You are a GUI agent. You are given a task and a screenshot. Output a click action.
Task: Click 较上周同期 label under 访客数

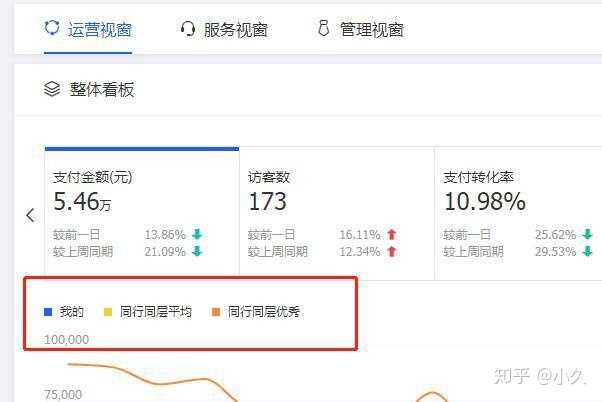[278, 251]
